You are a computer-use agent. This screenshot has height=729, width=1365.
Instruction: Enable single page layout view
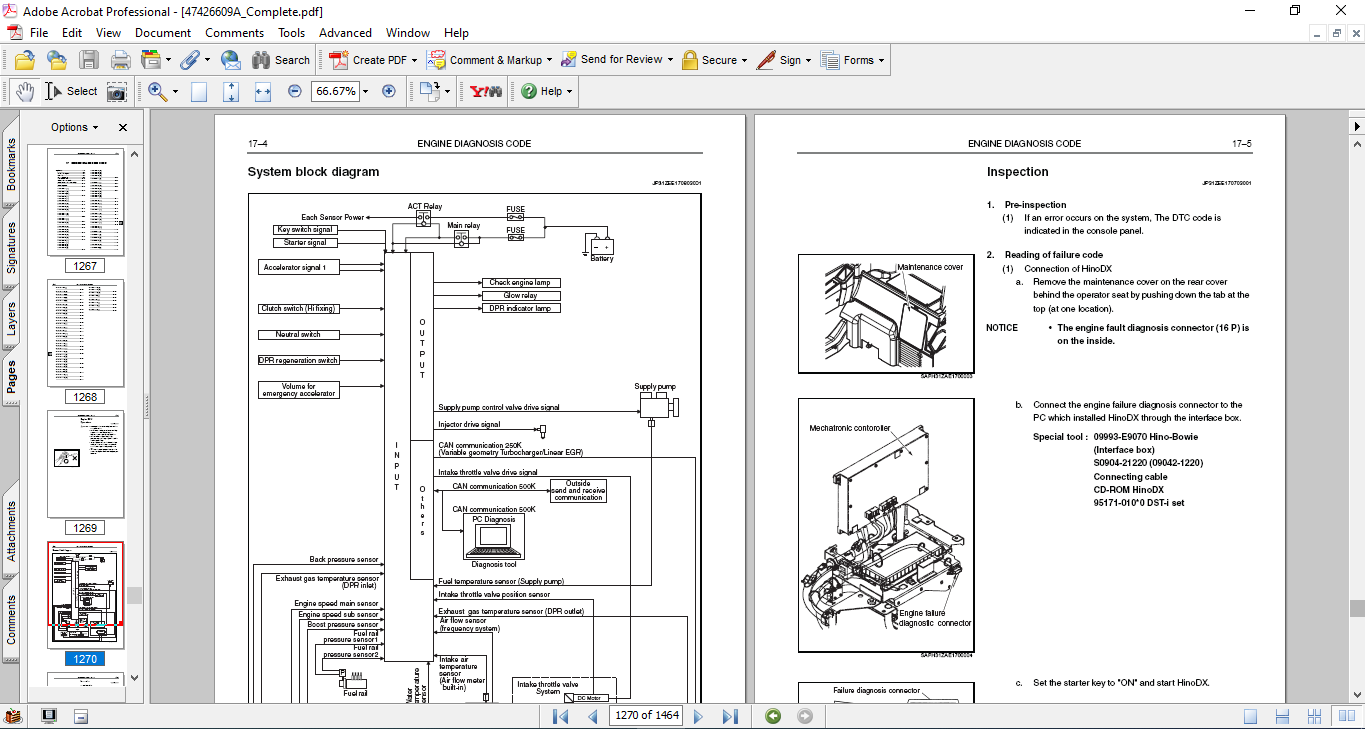(1250, 716)
